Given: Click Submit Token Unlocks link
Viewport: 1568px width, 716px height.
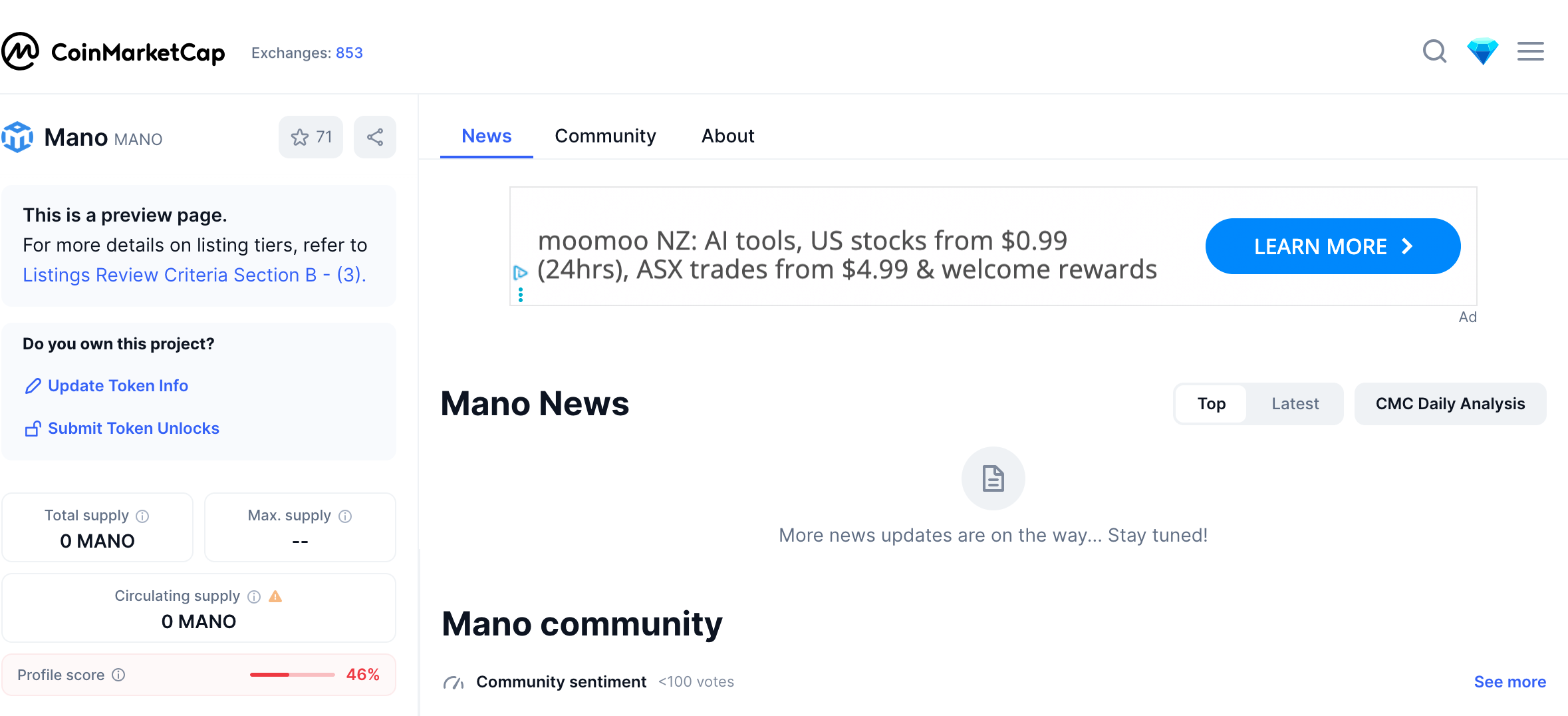Looking at the screenshot, I should tap(133, 429).
